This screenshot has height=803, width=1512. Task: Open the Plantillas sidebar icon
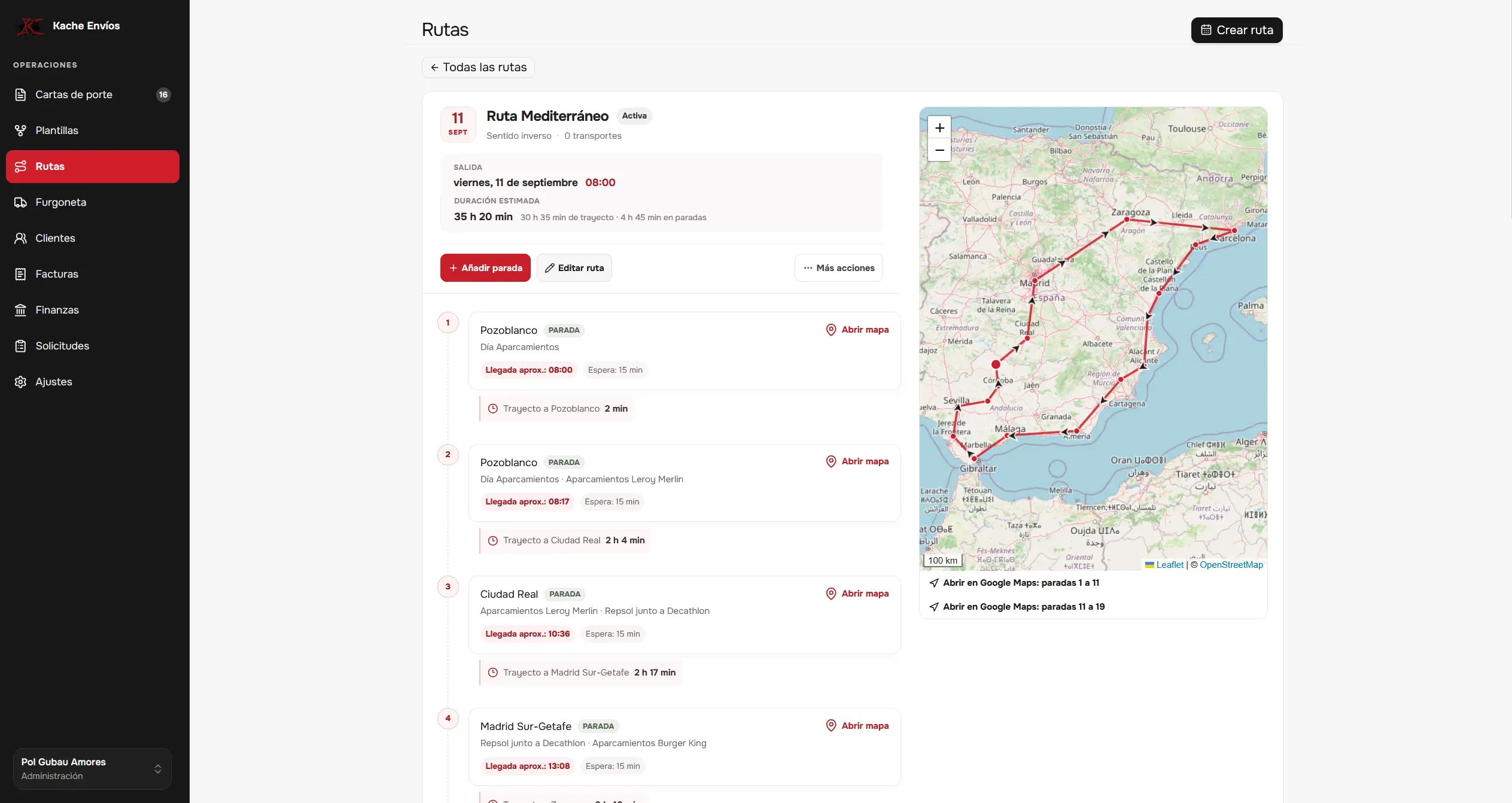click(x=20, y=130)
